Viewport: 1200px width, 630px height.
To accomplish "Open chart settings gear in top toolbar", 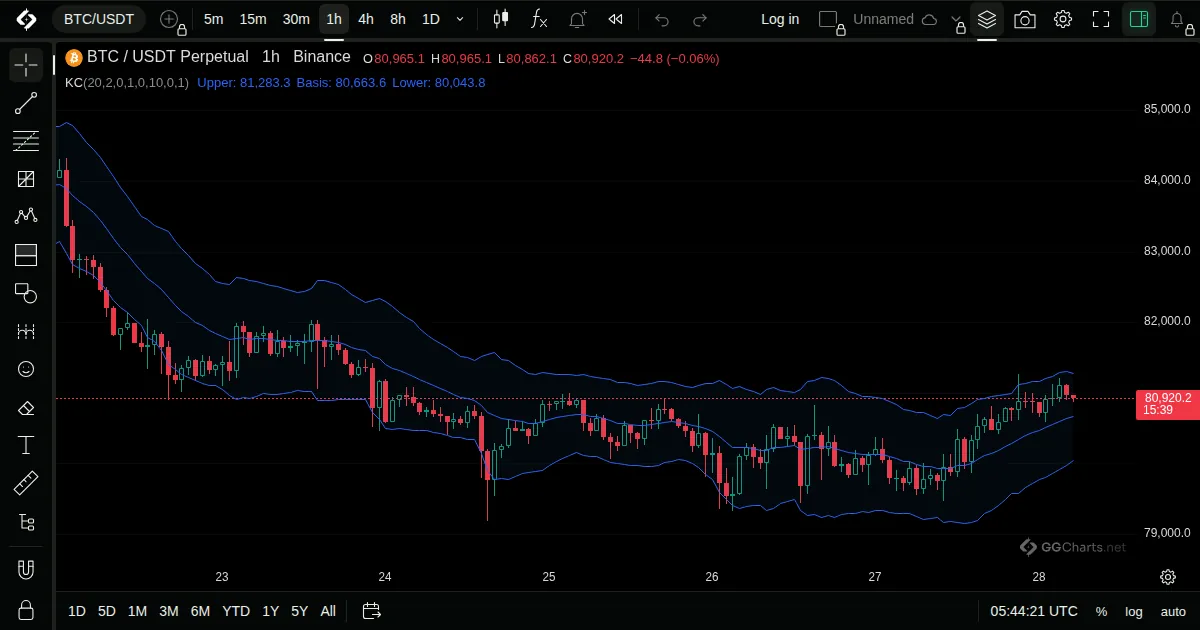I will click(x=1063, y=19).
